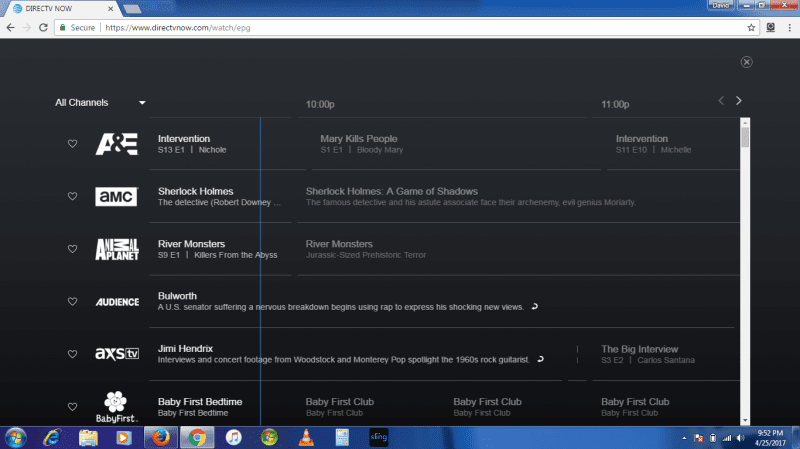Click the browser back arrow
The height and width of the screenshot is (449, 800).
11,28
